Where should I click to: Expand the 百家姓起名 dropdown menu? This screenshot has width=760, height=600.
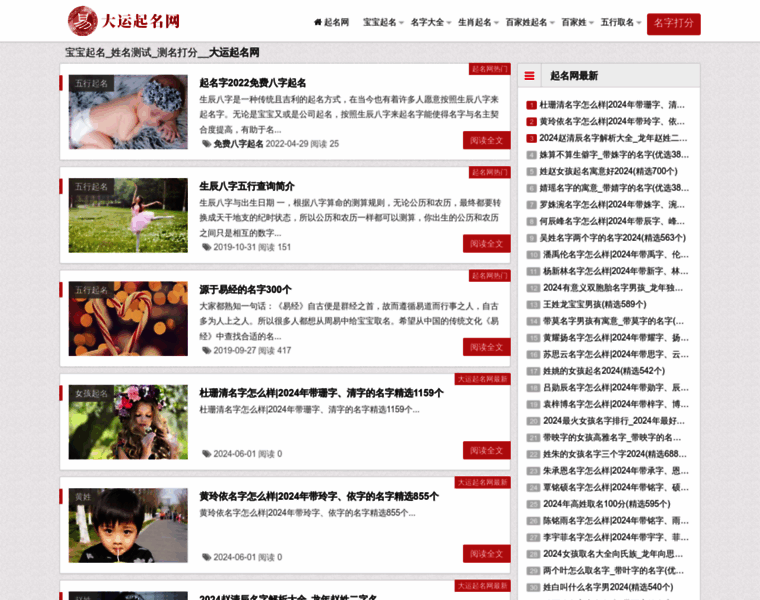coord(530,22)
